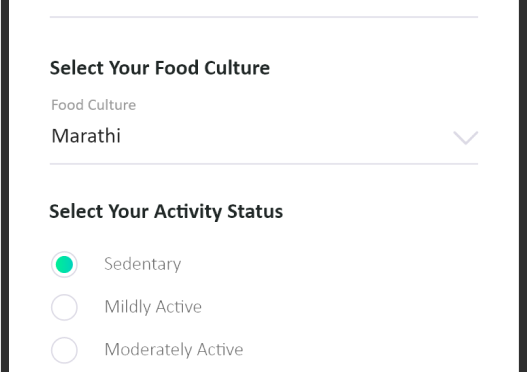This screenshot has width=527, height=372.
Task: Select the Mildly Active radio button
Action: [x=64, y=307]
